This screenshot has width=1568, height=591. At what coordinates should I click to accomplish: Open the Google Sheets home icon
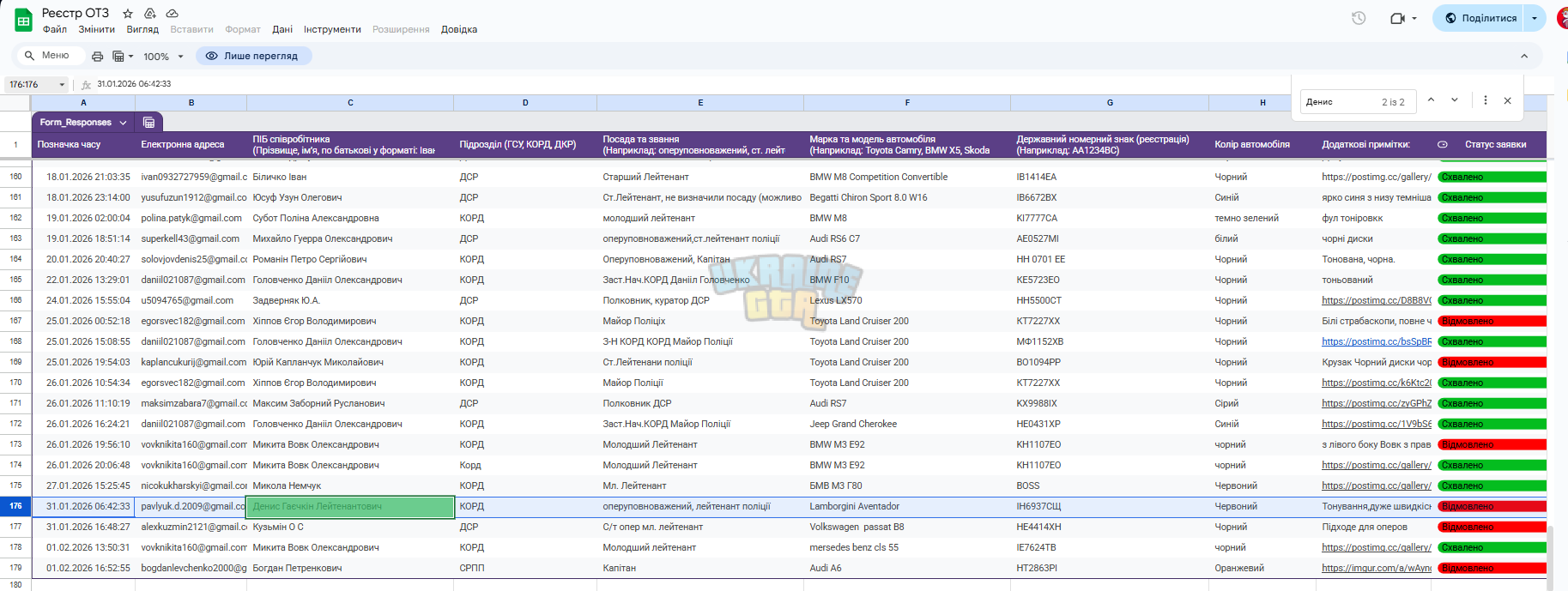click(23, 21)
